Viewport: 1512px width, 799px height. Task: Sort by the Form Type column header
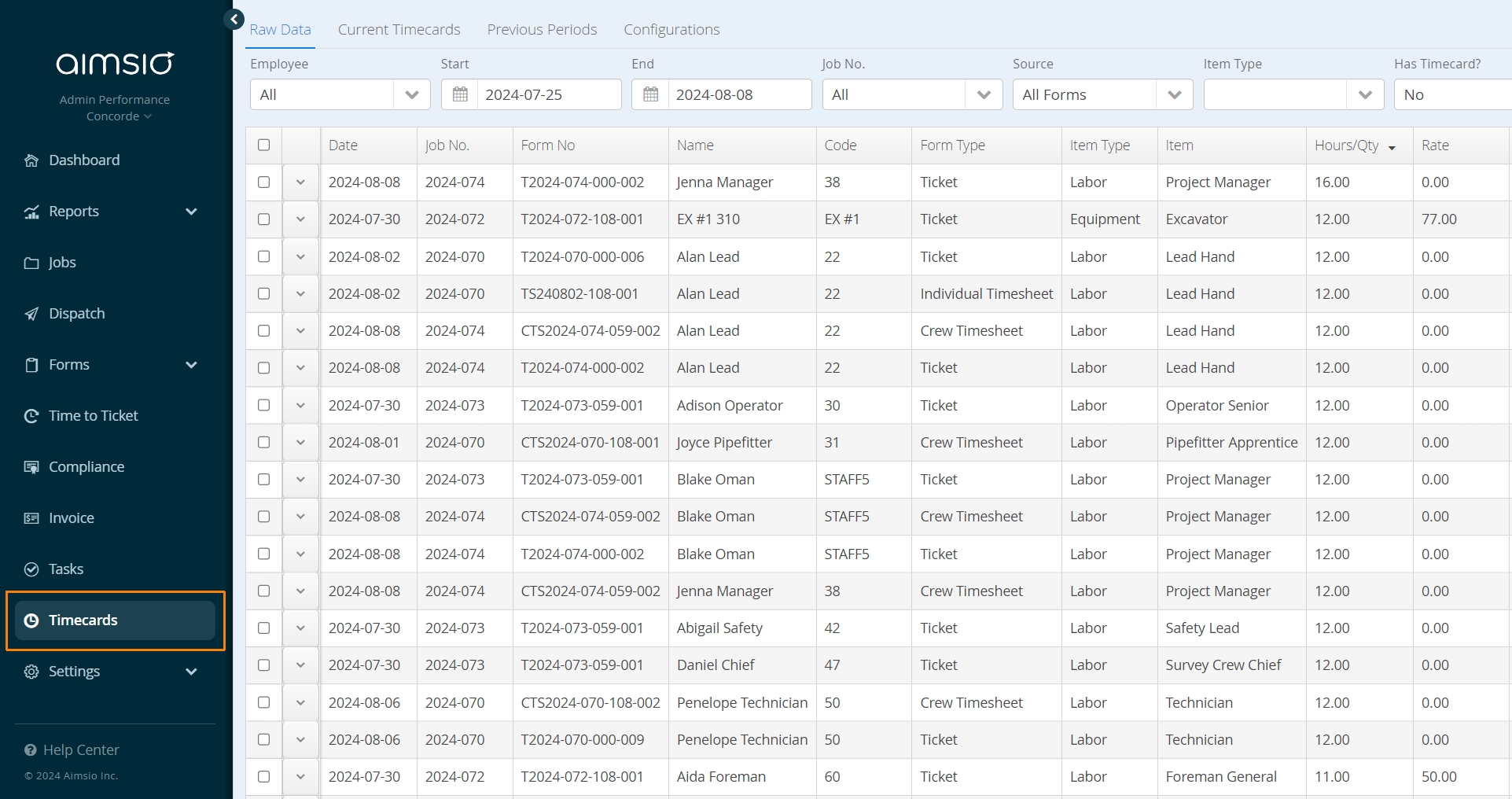[987, 145]
